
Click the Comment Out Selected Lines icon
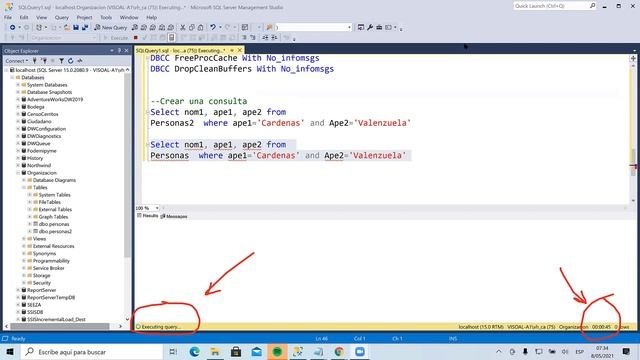pos(244,38)
